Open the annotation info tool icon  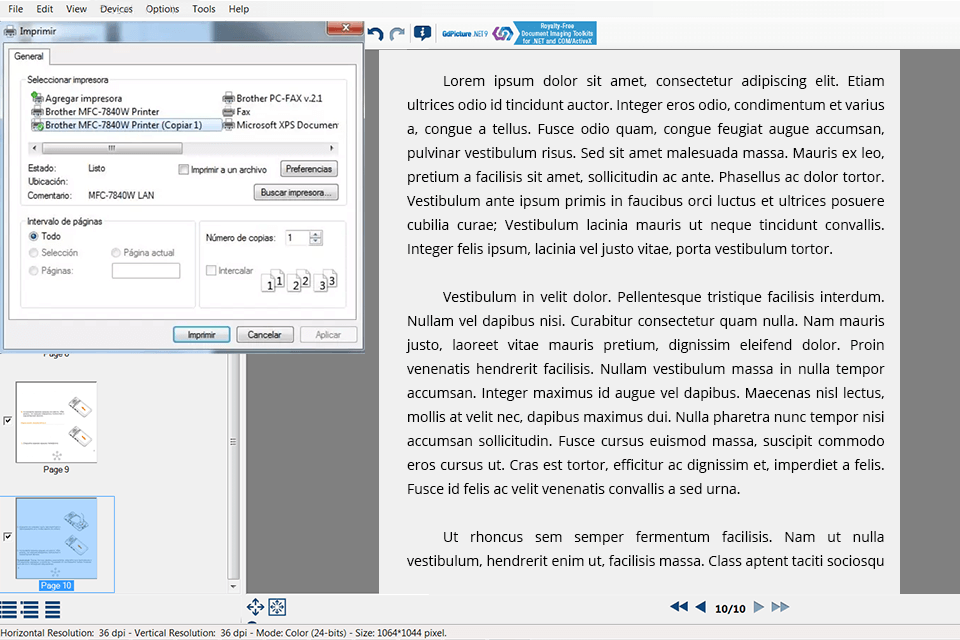421,33
